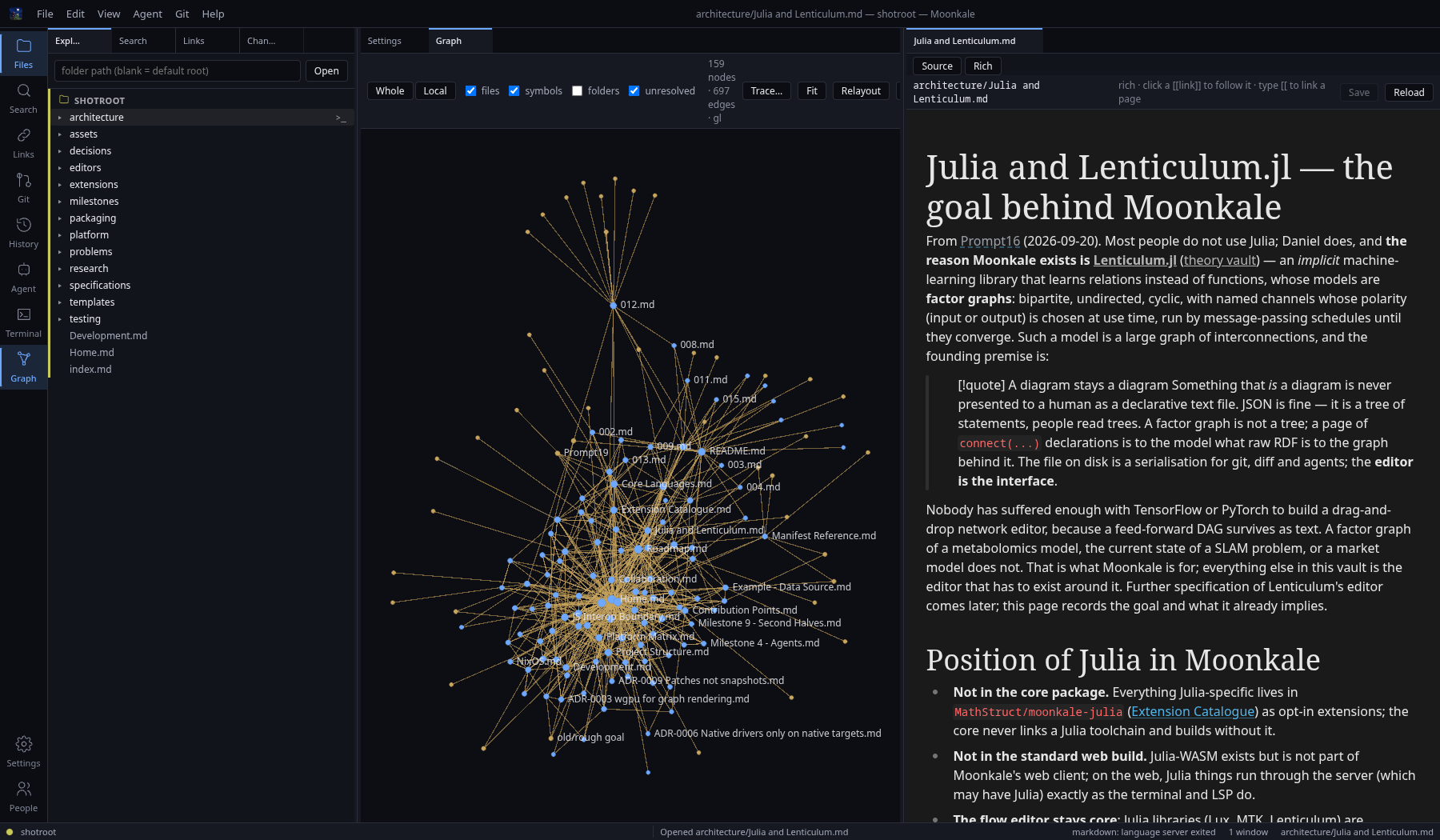Click the Moonkale app logo icon
The height and width of the screenshot is (840, 1440).
coord(16,14)
